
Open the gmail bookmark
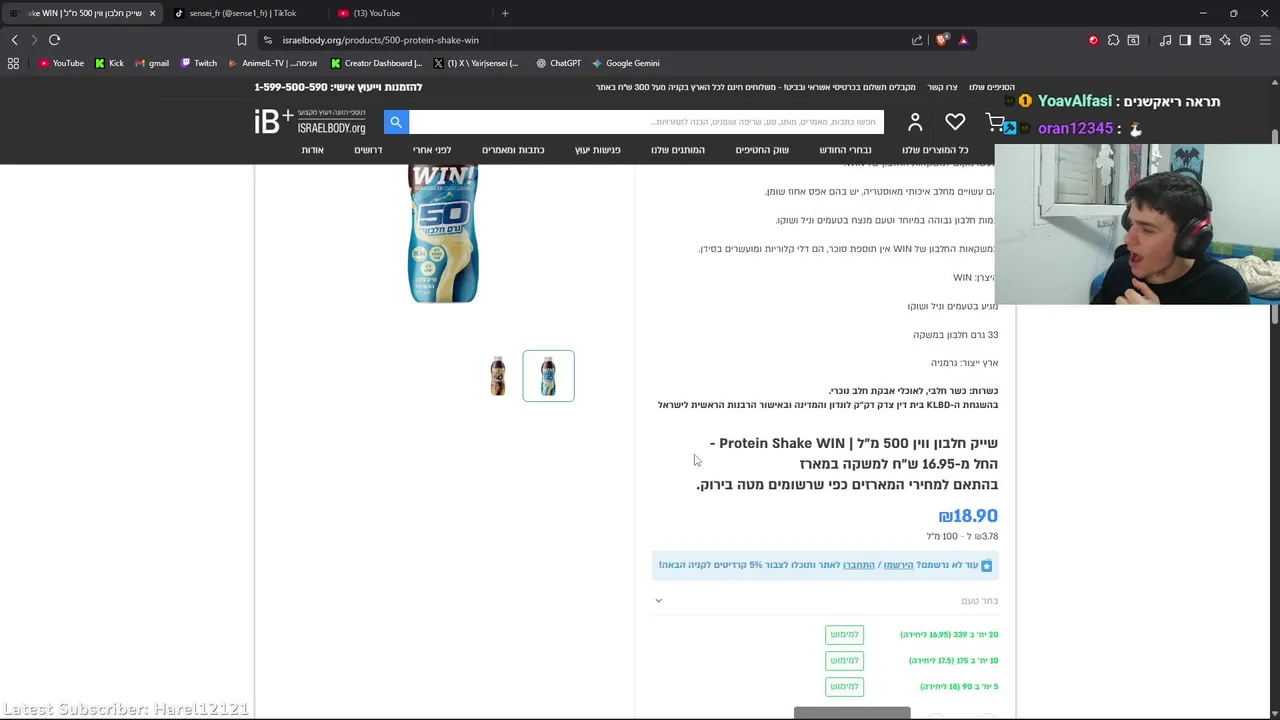152,63
